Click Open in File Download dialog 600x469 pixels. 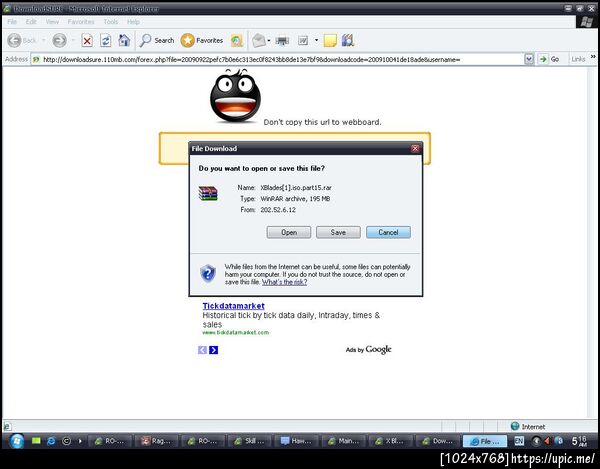click(289, 232)
